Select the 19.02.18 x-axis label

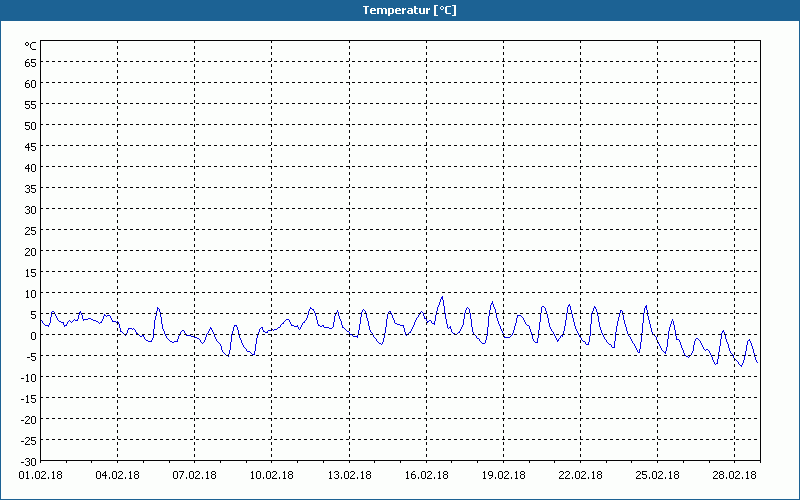[502, 476]
